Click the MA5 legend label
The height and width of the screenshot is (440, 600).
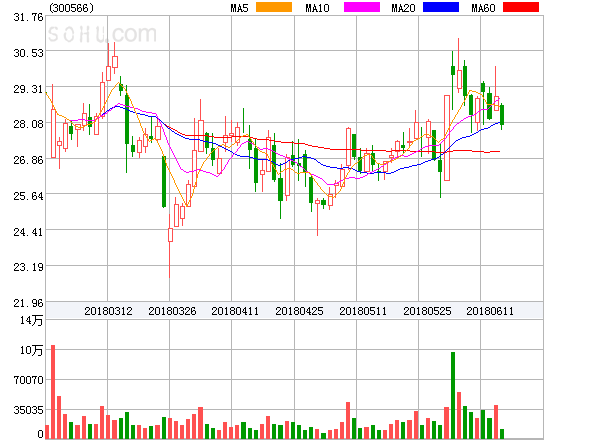coord(240,8)
